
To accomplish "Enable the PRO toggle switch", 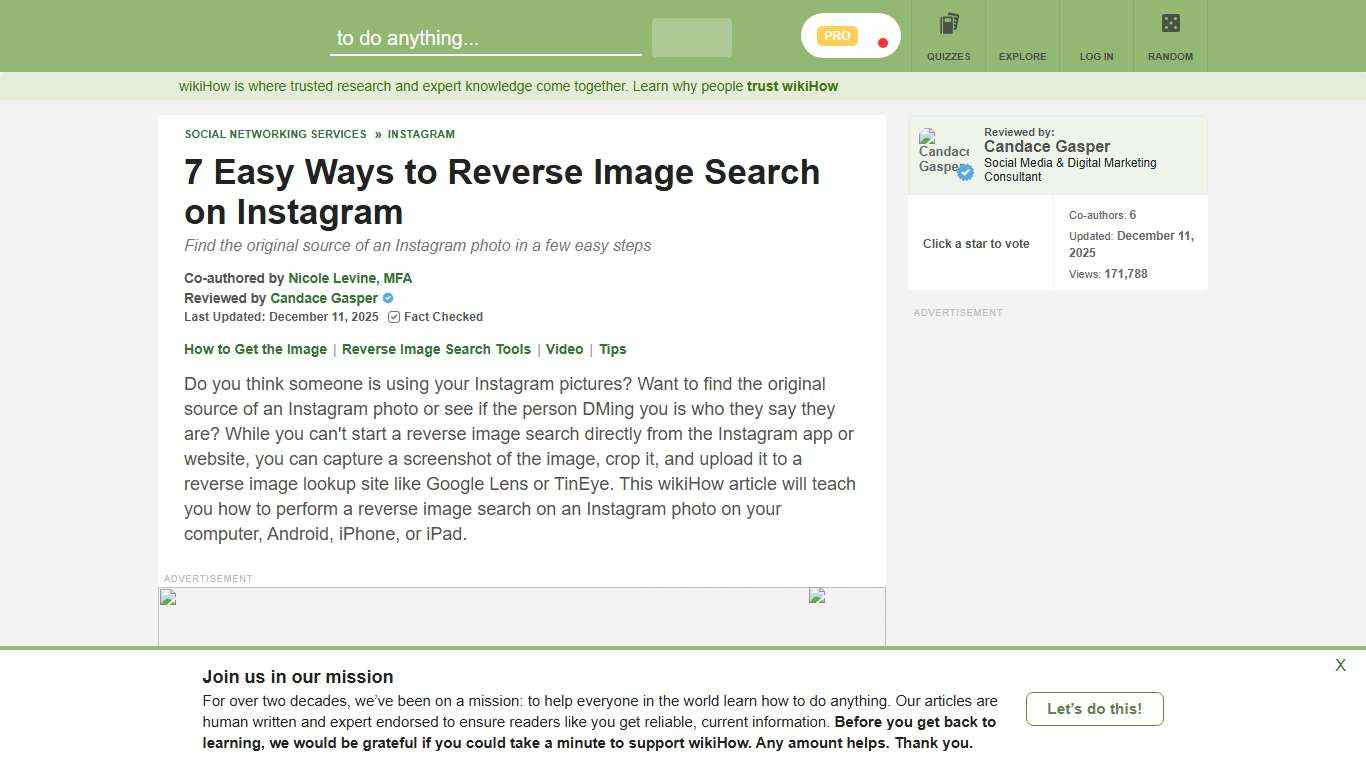I will [850, 35].
